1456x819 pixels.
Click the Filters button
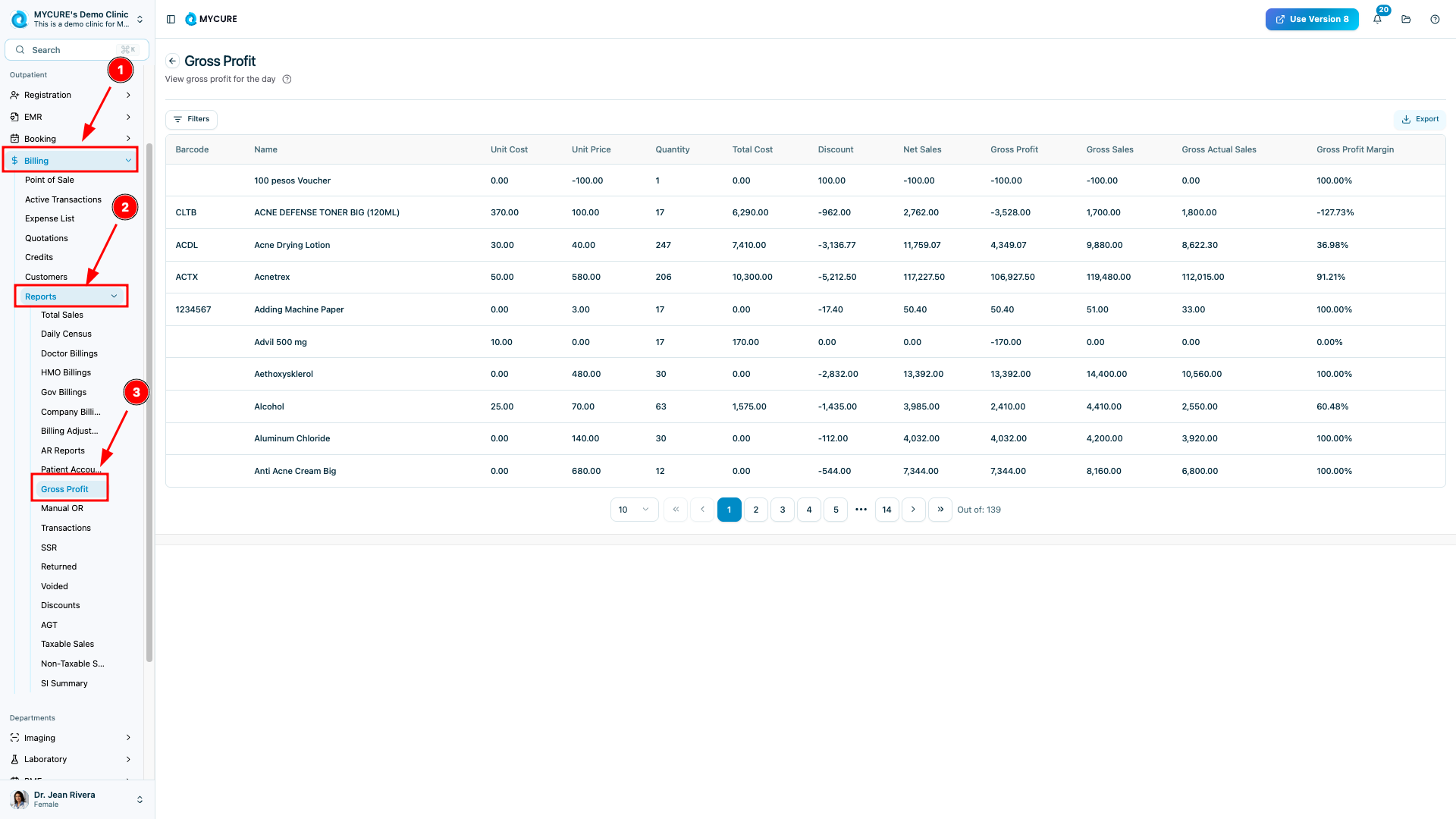[191, 119]
